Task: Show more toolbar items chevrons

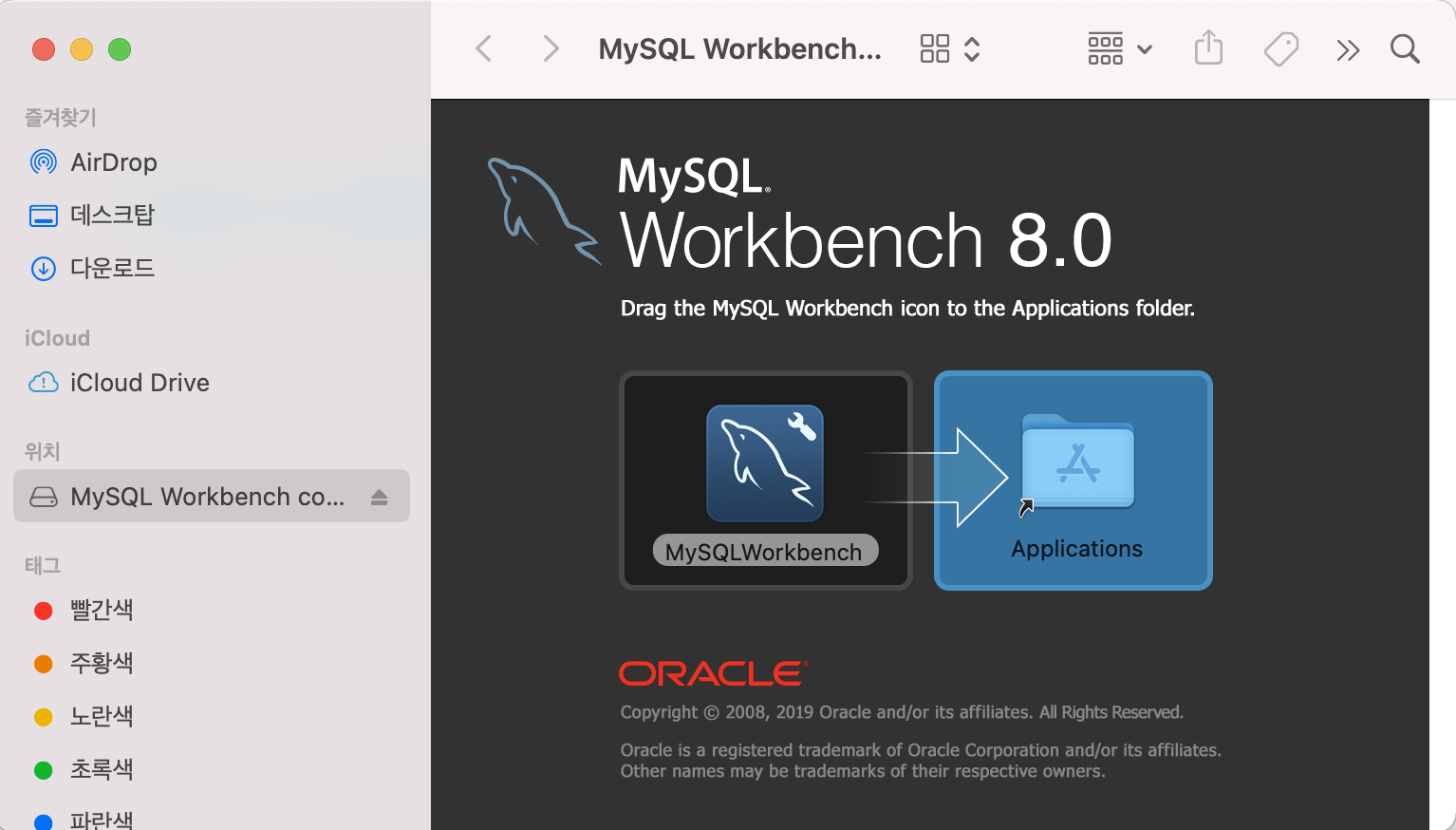Action: click(x=1348, y=49)
